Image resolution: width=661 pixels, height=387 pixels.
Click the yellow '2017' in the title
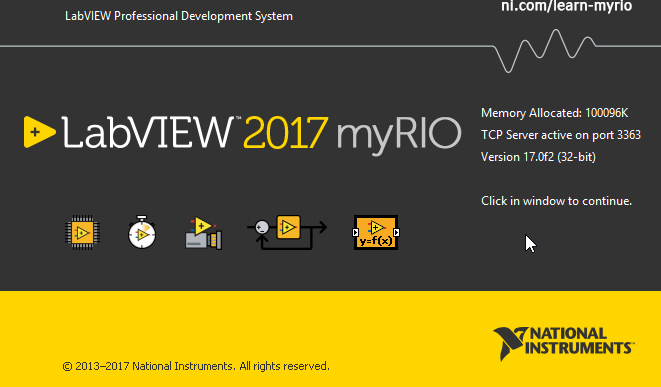pos(285,133)
